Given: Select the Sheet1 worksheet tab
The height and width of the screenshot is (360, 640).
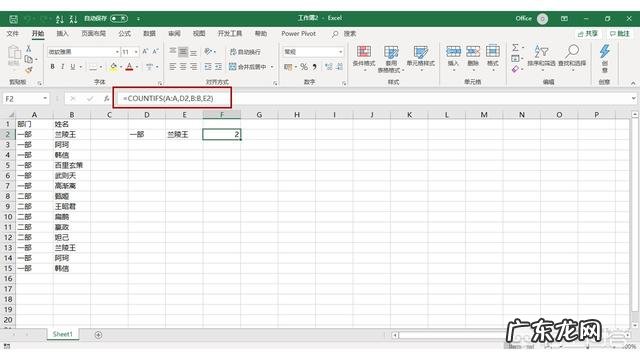Looking at the screenshot, I should click(x=62, y=334).
